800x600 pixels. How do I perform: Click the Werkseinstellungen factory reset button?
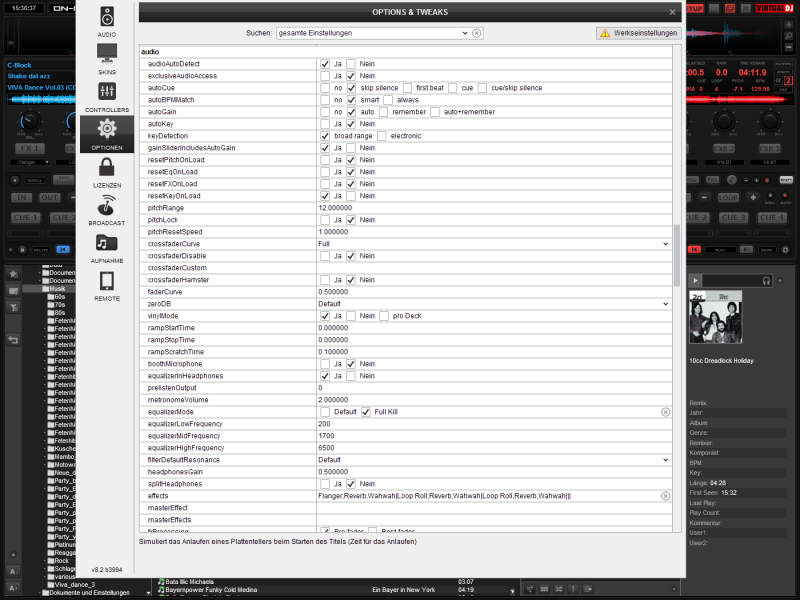coord(638,33)
